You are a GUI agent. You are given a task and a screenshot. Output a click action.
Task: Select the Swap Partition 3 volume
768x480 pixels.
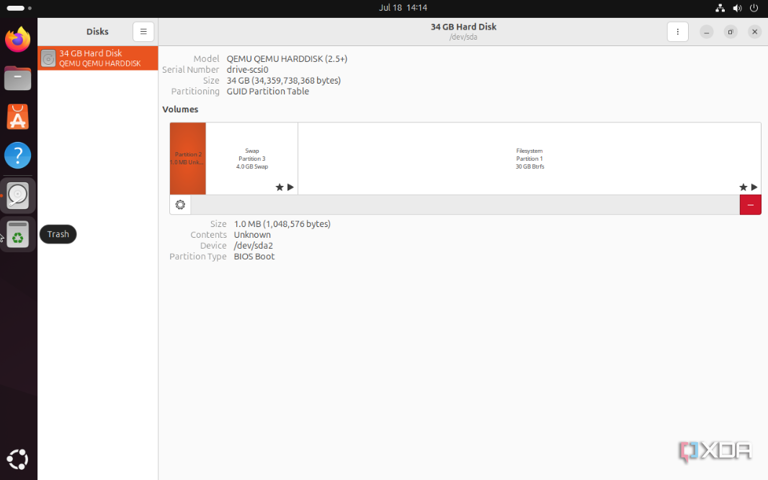[x=252, y=158]
